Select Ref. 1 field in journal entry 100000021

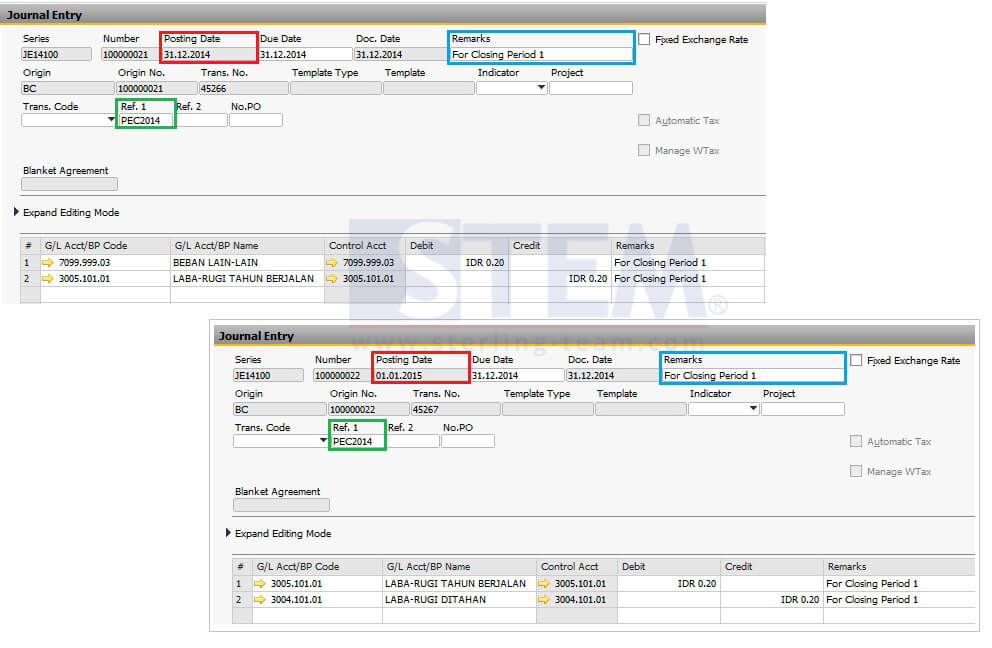[146, 120]
